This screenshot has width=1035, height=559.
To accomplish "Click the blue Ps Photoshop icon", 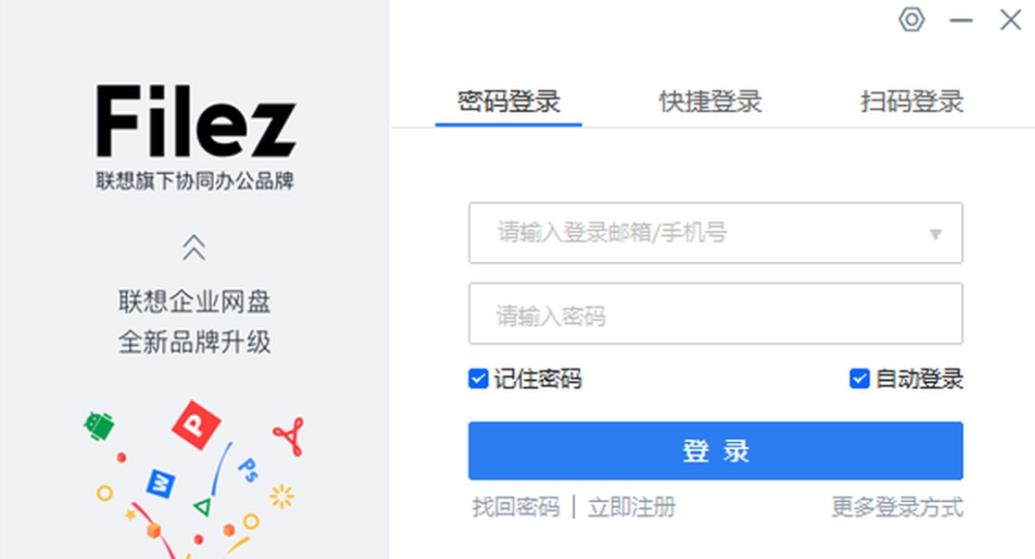I will click(x=247, y=467).
